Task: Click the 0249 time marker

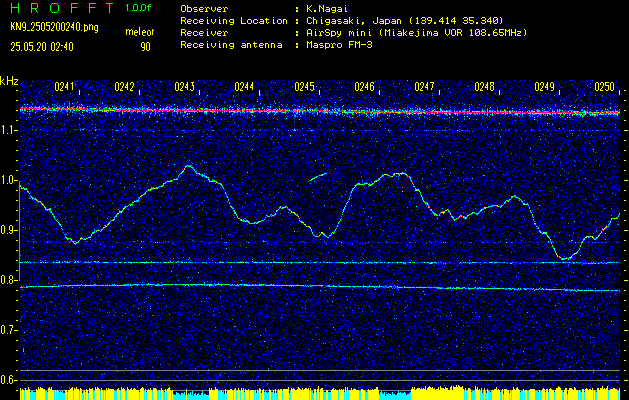Action: tap(545, 87)
